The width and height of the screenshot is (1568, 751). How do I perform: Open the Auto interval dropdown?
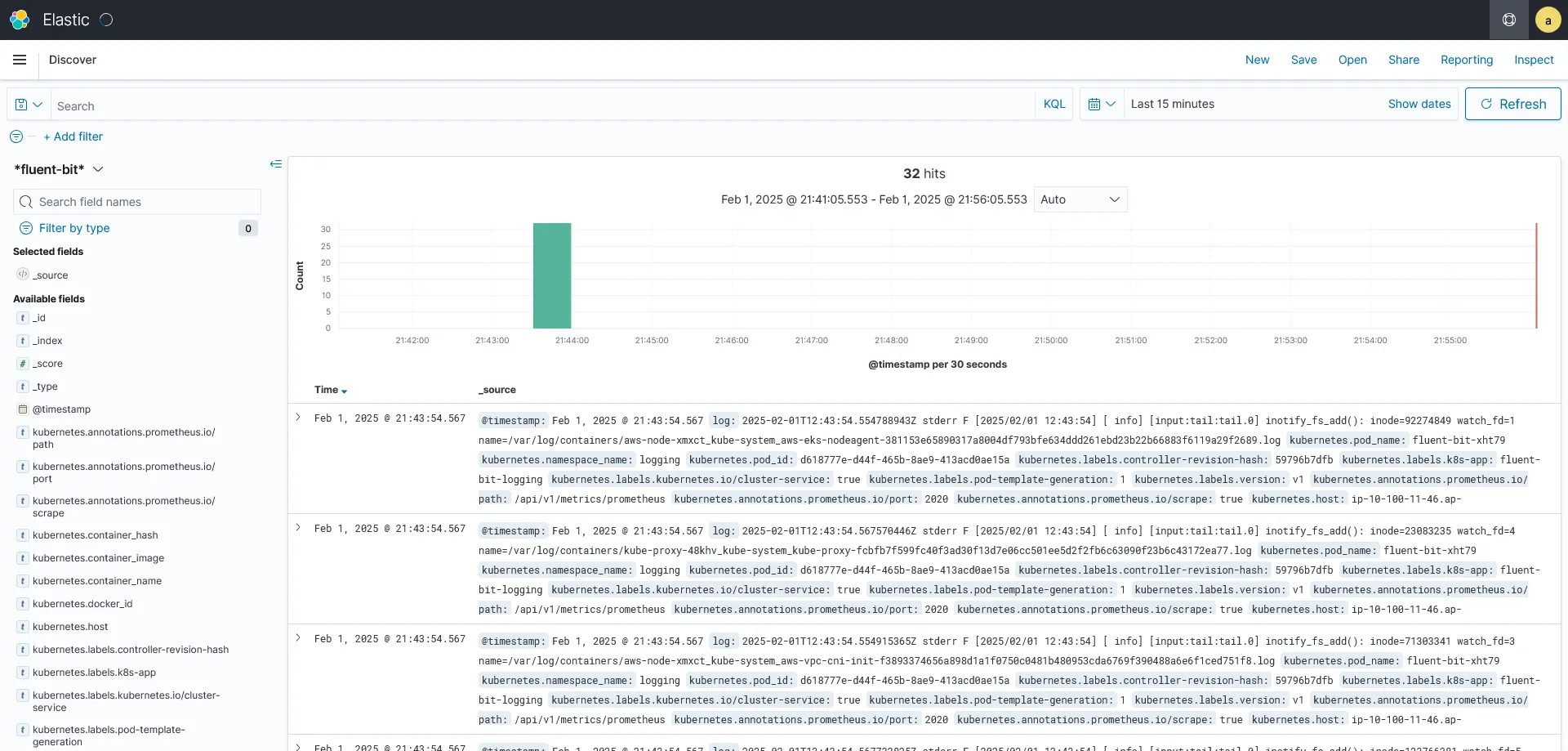click(x=1080, y=199)
